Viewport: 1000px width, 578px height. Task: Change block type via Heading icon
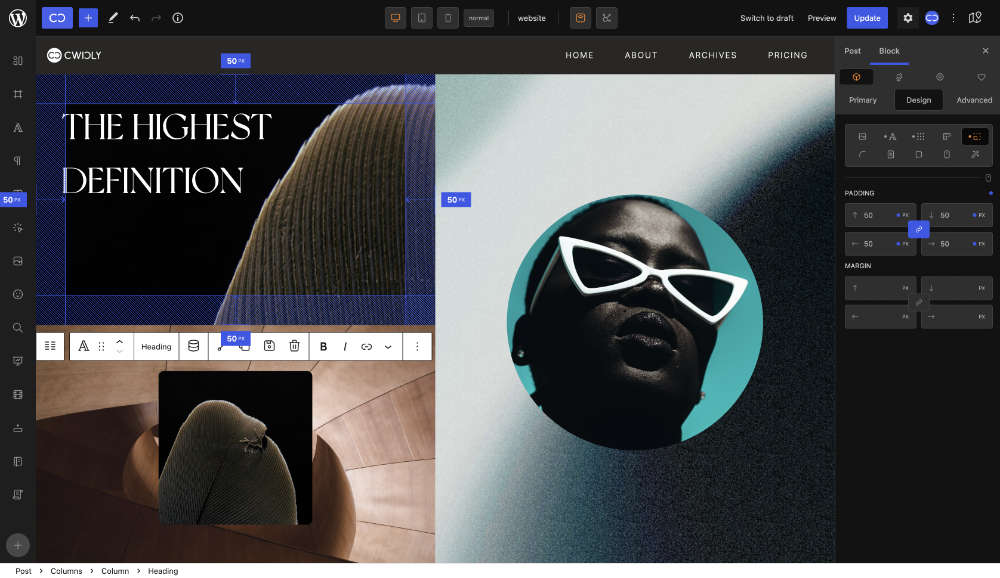tap(84, 346)
